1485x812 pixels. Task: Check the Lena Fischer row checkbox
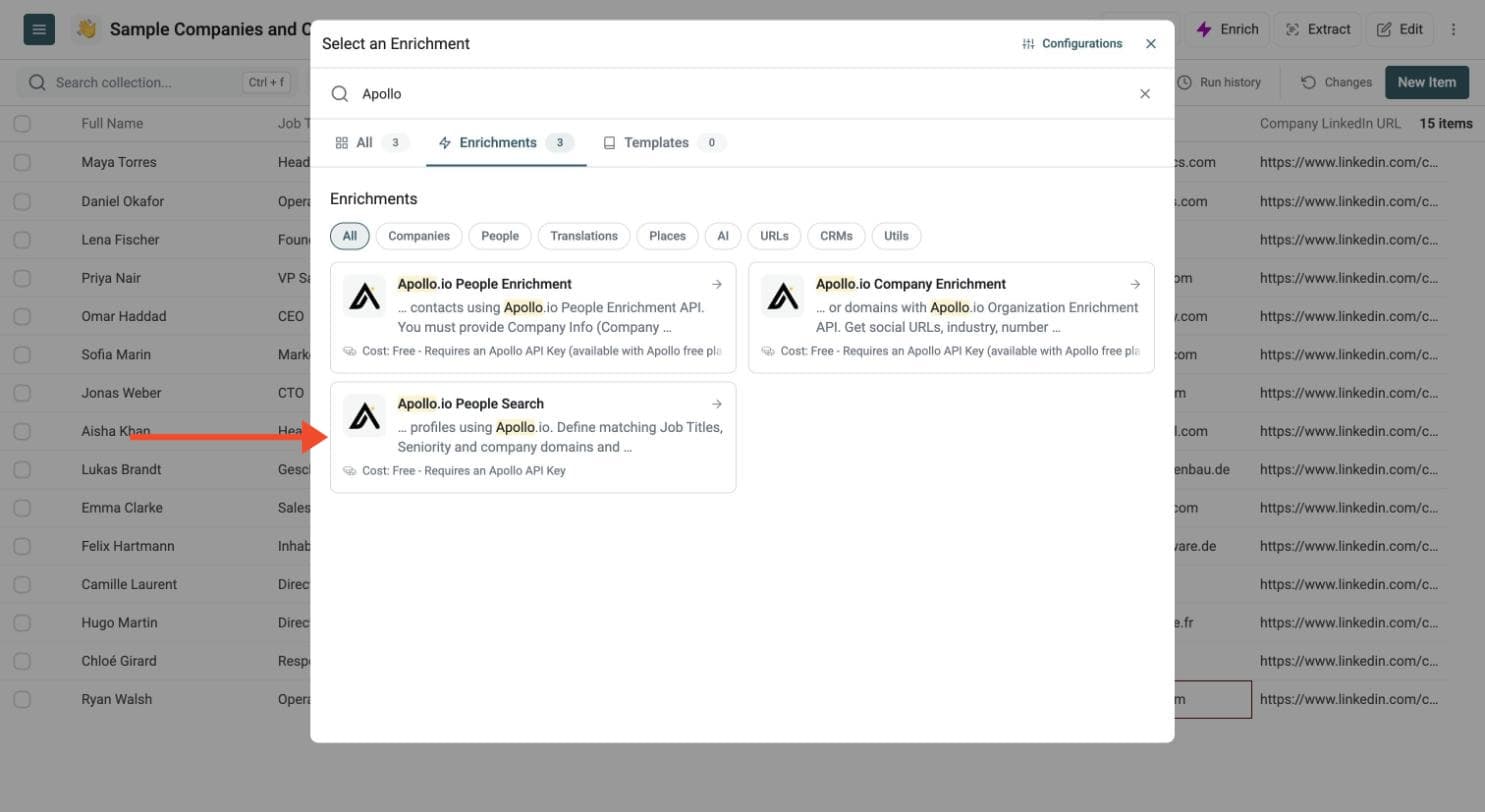(x=22, y=239)
